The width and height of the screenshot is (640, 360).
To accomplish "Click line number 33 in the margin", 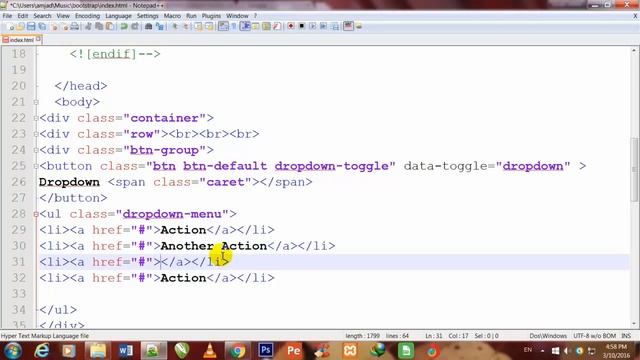I will (18, 293).
